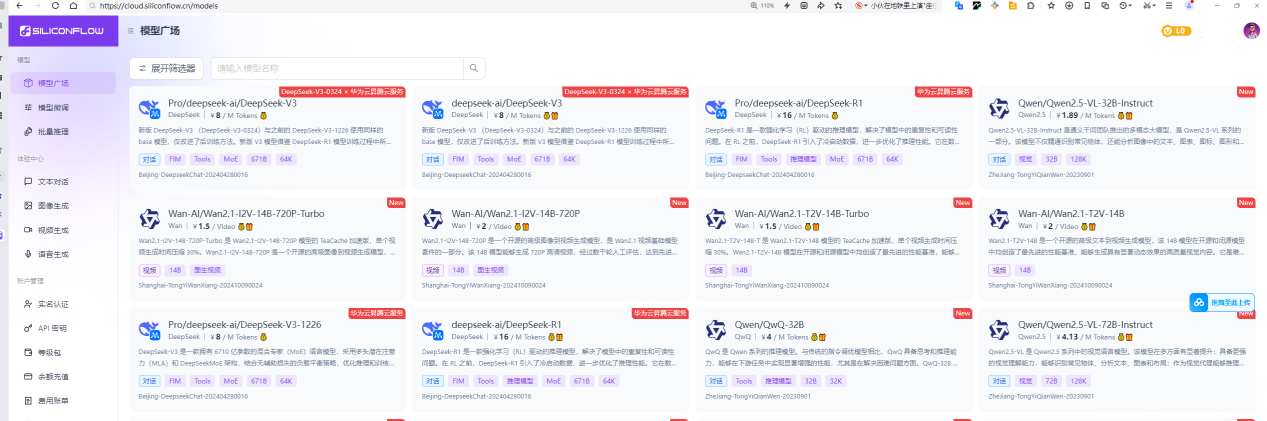Click the Wan2.1-I2V-14B-720P-Turbo model logo
Screen dimensions: 1267x421
coord(150,220)
